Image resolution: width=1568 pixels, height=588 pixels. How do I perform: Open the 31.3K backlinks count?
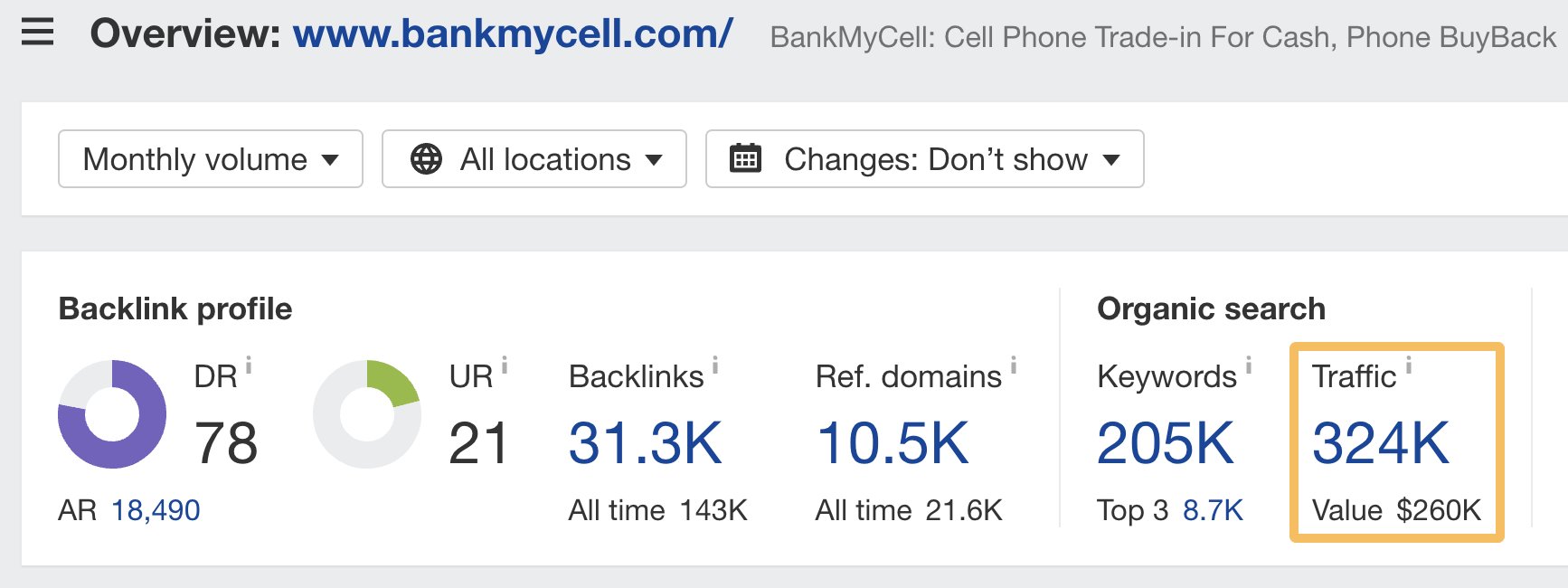(x=644, y=443)
